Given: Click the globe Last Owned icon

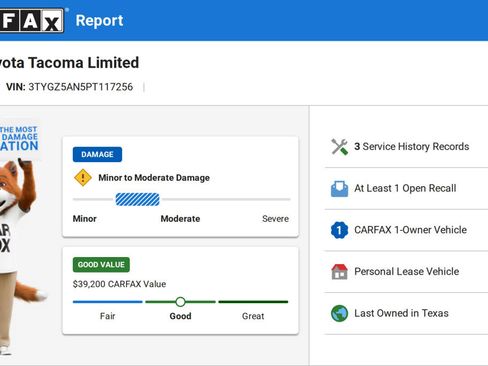Looking at the screenshot, I should [340, 313].
